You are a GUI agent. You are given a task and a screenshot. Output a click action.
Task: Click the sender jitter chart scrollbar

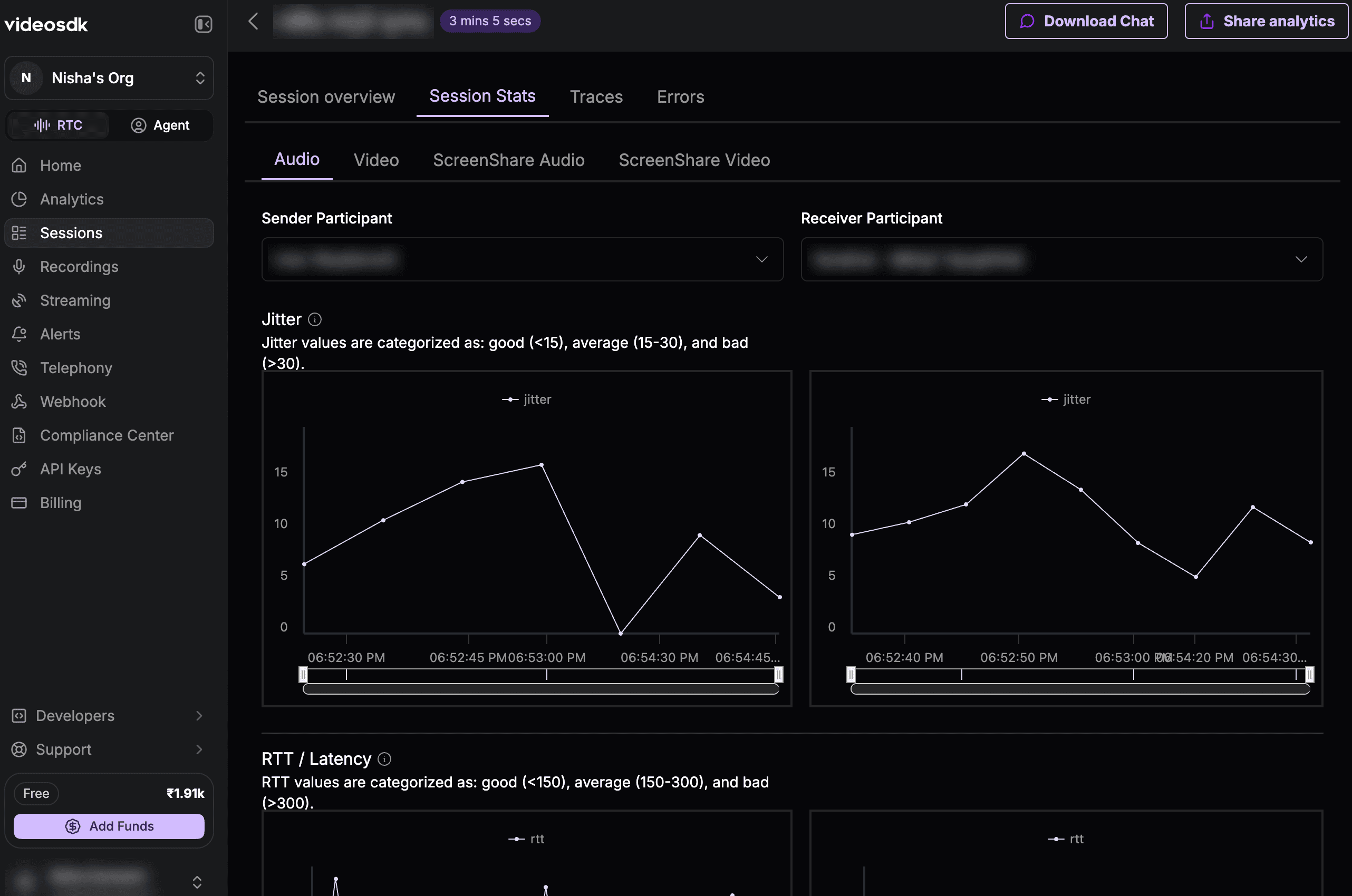pyautogui.click(x=541, y=689)
